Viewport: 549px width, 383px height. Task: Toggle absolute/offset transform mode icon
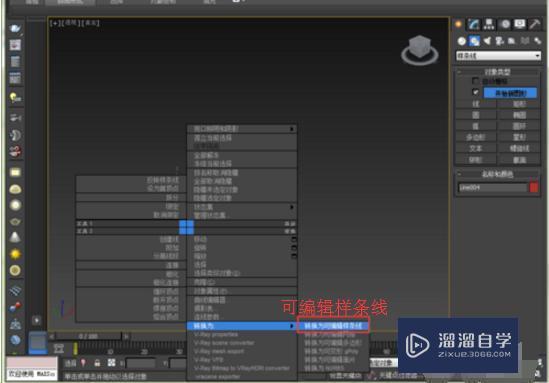[111, 363]
